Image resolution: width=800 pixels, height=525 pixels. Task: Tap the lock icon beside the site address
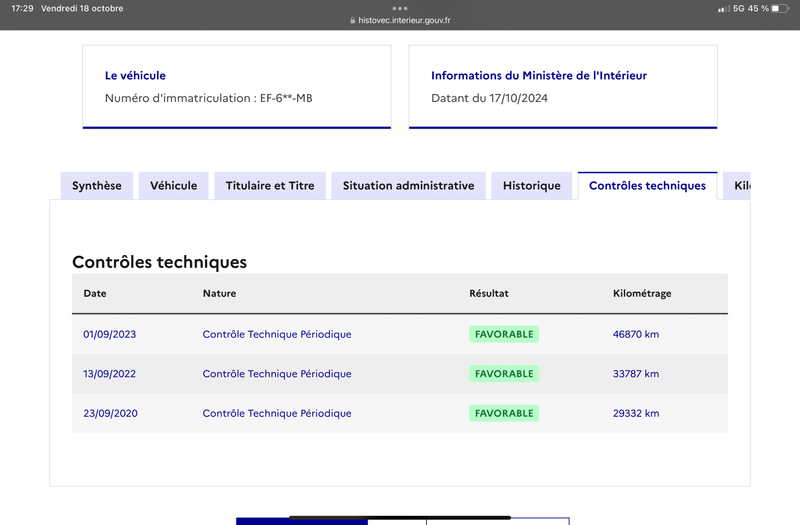click(353, 20)
